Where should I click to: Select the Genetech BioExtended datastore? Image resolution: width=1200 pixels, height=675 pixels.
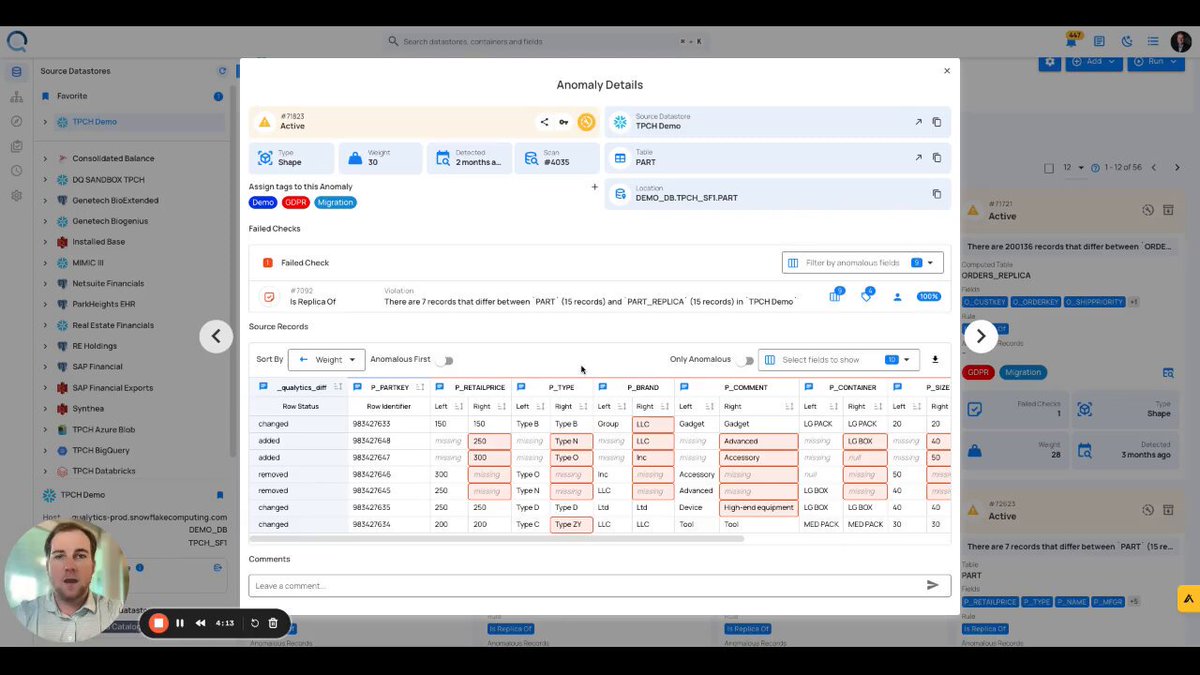115,200
